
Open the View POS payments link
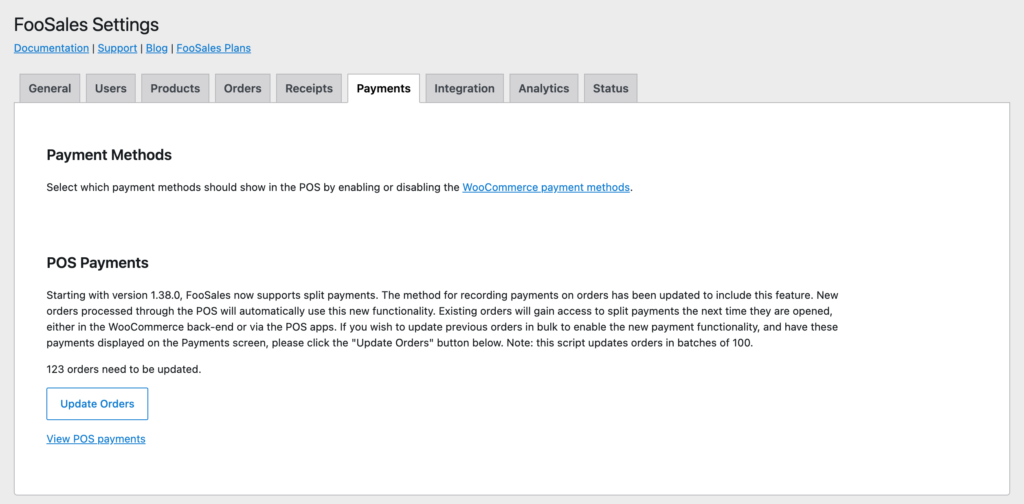96,439
